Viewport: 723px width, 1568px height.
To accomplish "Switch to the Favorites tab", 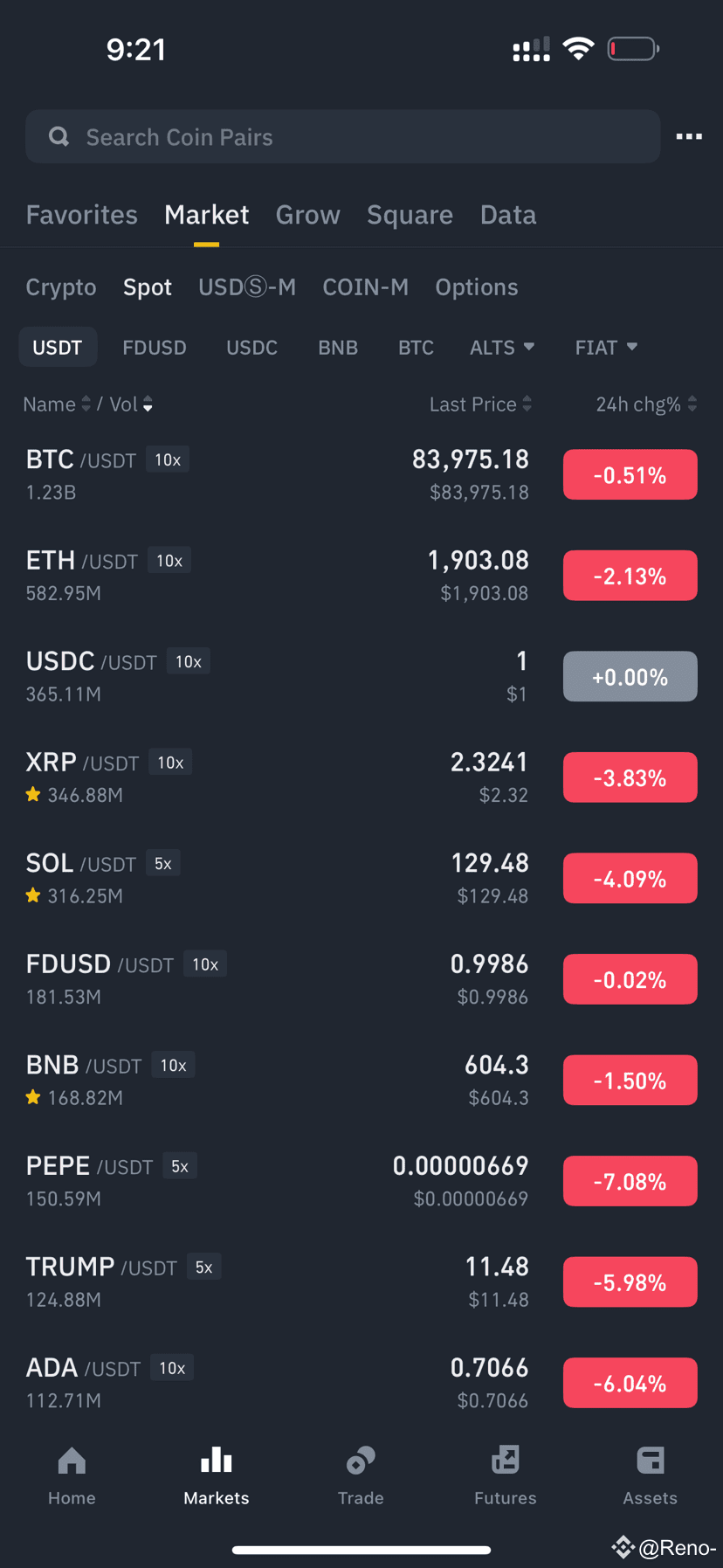I will click(82, 214).
